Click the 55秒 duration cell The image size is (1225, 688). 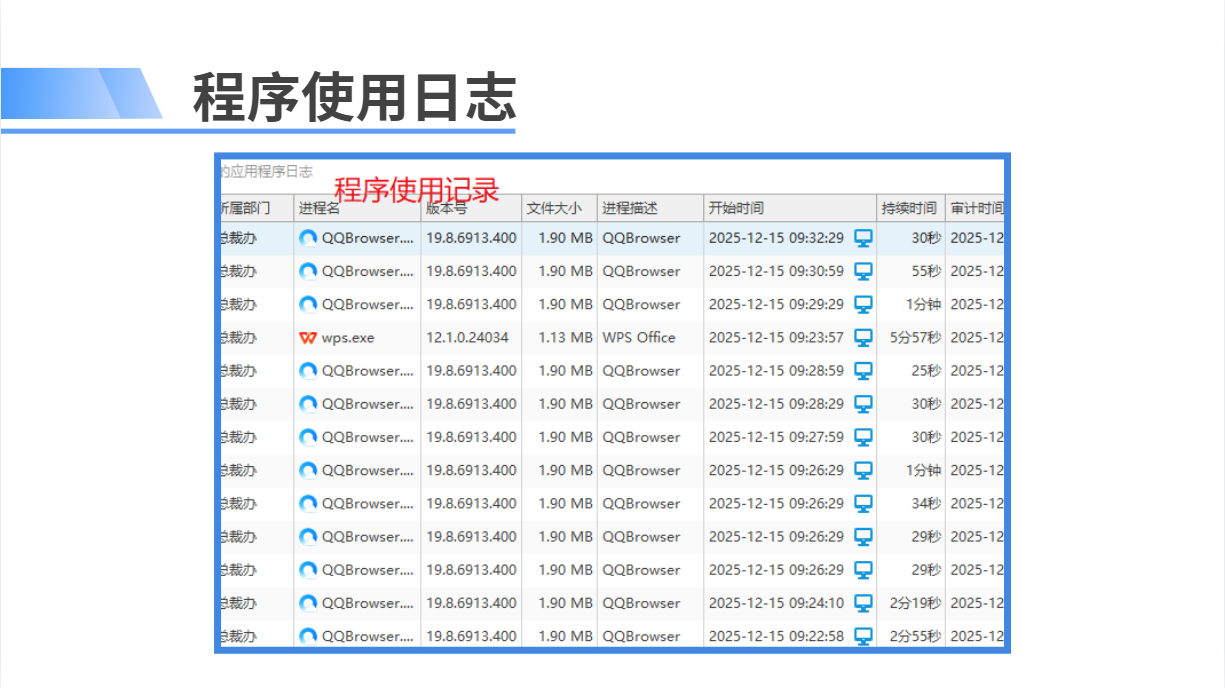926,271
